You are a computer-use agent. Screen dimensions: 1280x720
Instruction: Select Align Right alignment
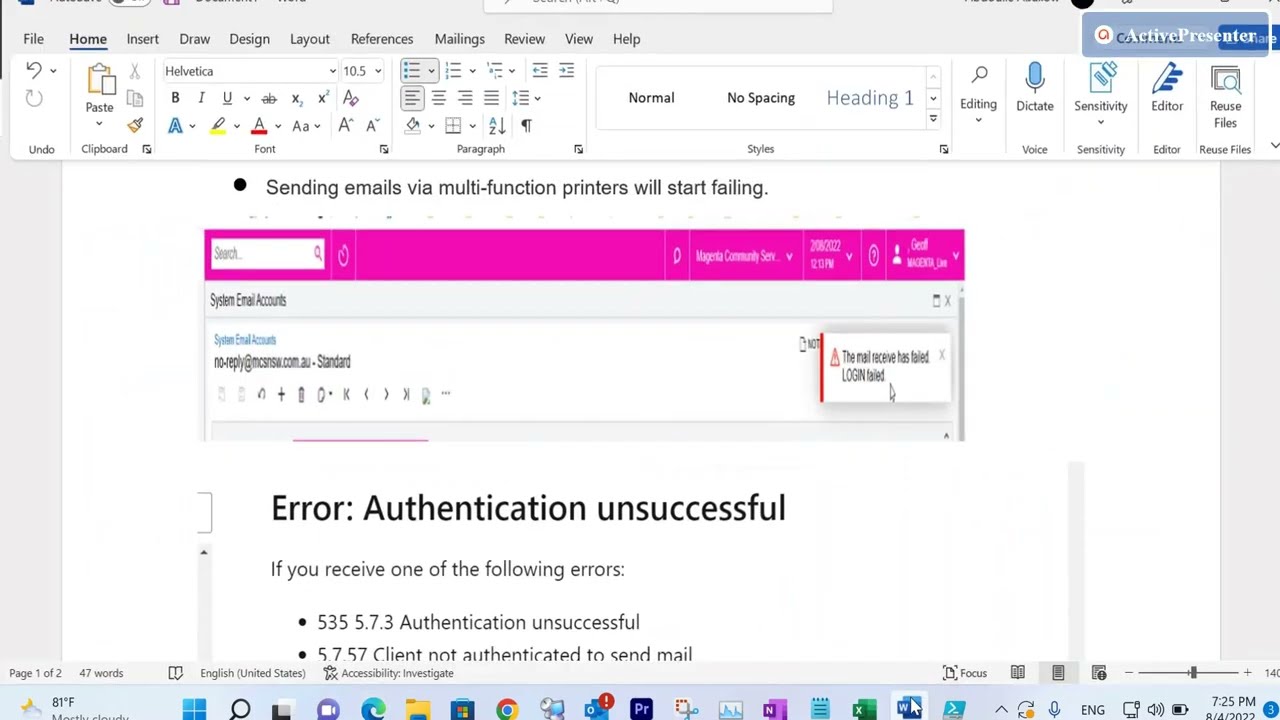465,98
